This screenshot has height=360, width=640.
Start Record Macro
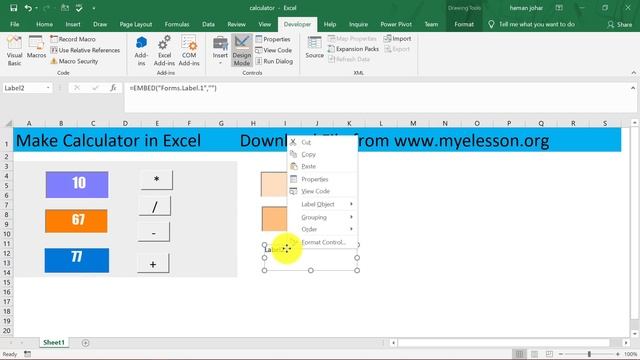[x=73, y=39]
